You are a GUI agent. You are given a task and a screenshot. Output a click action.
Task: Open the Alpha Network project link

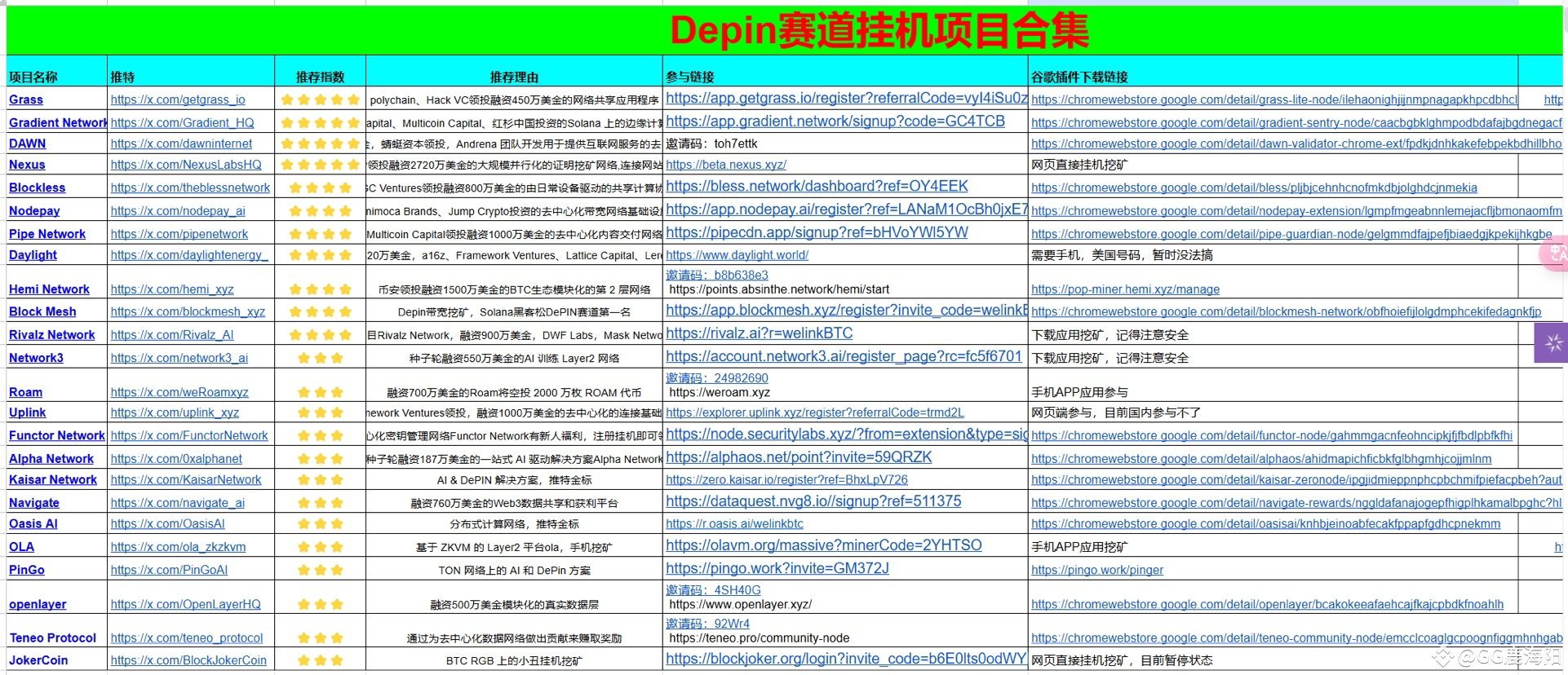[51, 459]
